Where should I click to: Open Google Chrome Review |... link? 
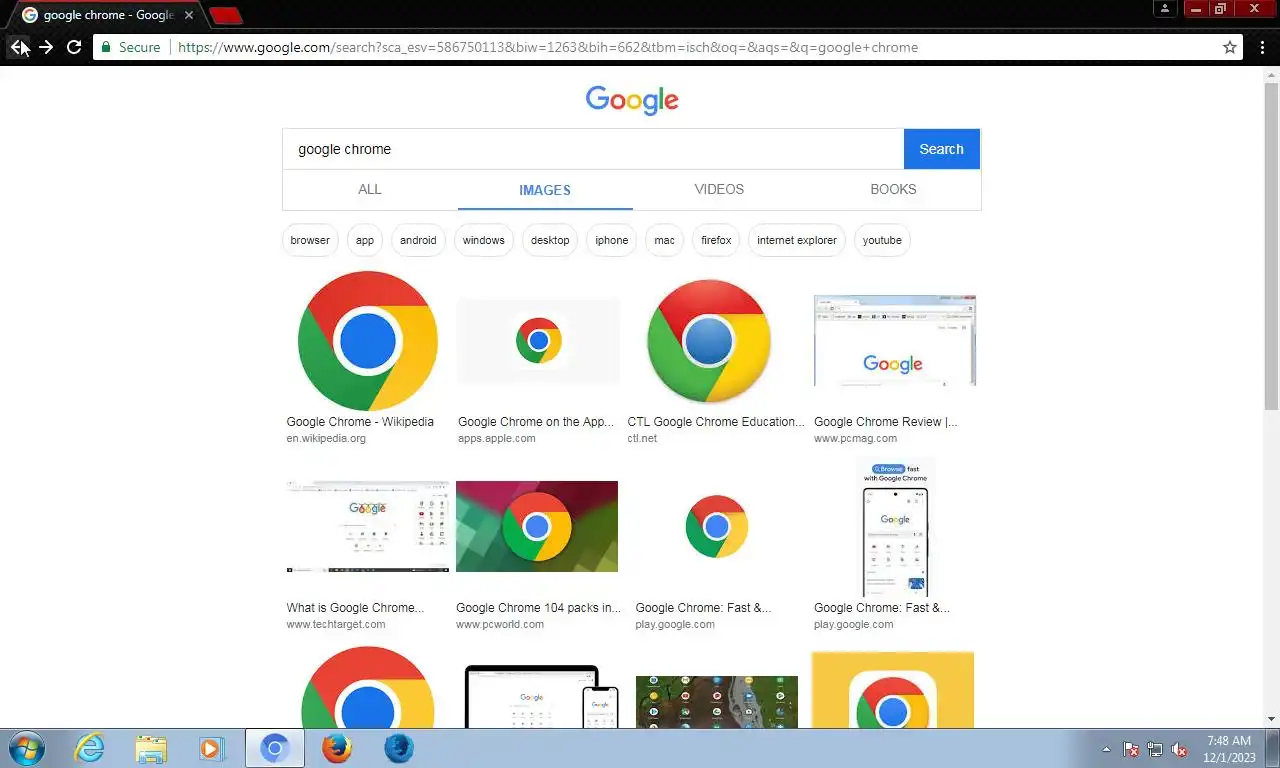[885, 422]
